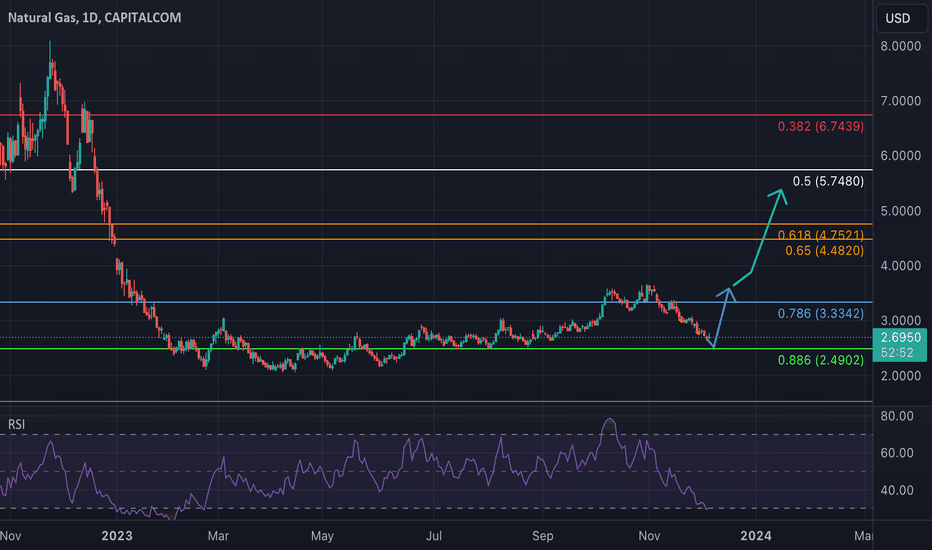Click the May label on time axis
The width and height of the screenshot is (932, 550).
pyautogui.click(x=322, y=536)
